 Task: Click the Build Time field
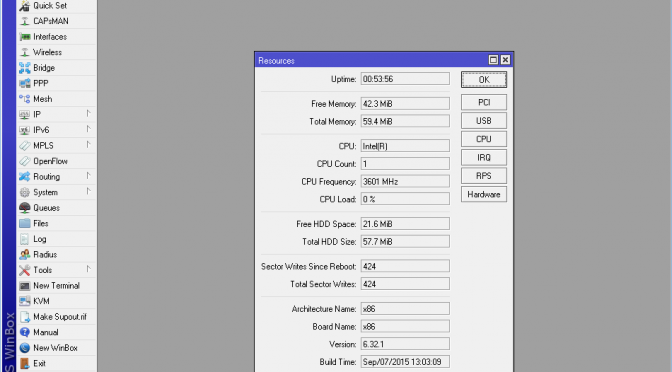pyautogui.click(x=405, y=362)
